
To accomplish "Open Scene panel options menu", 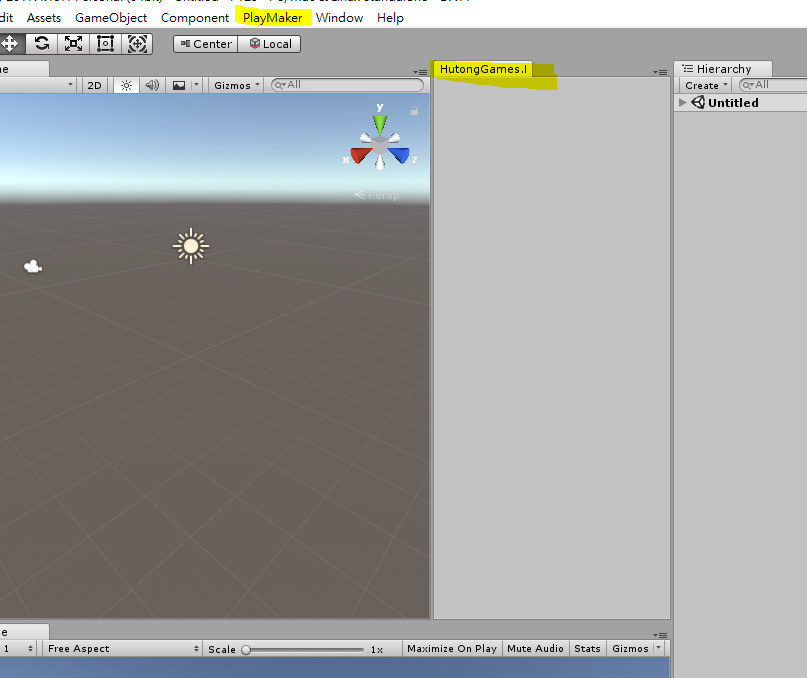I will (420, 73).
